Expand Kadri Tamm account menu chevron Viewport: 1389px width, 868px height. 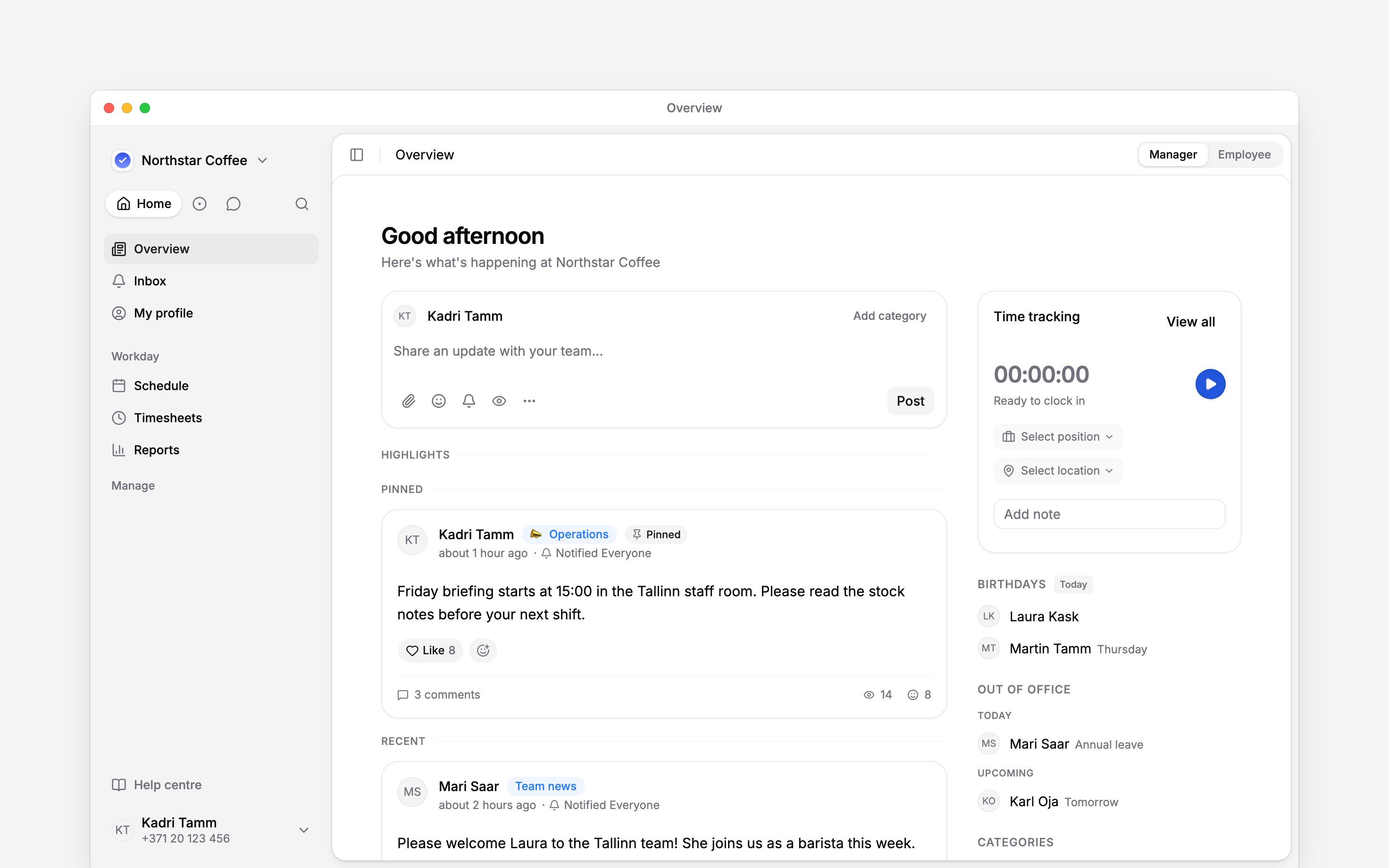(x=304, y=830)
